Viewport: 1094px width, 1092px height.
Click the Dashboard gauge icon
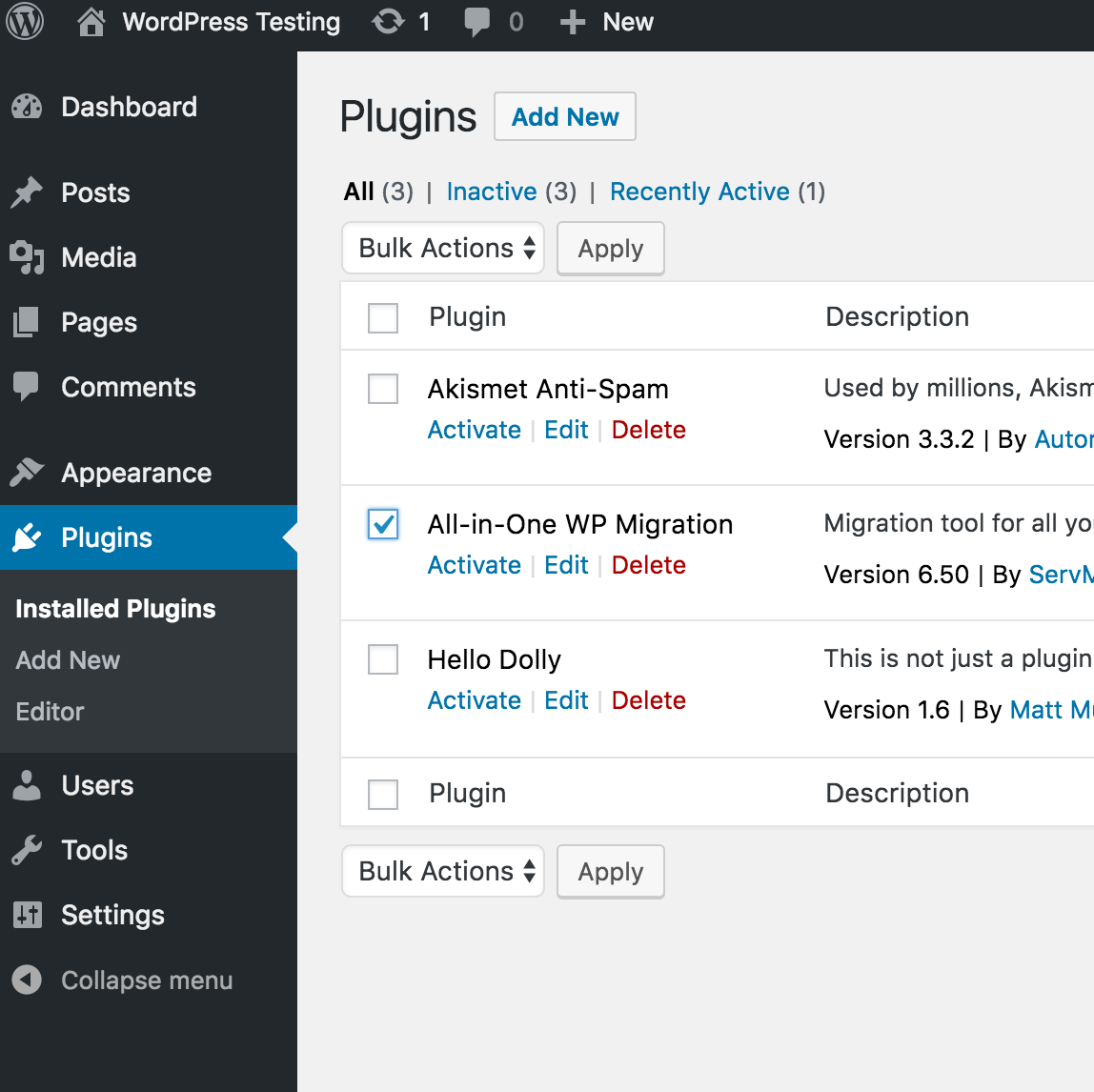(x=28, y=108)
